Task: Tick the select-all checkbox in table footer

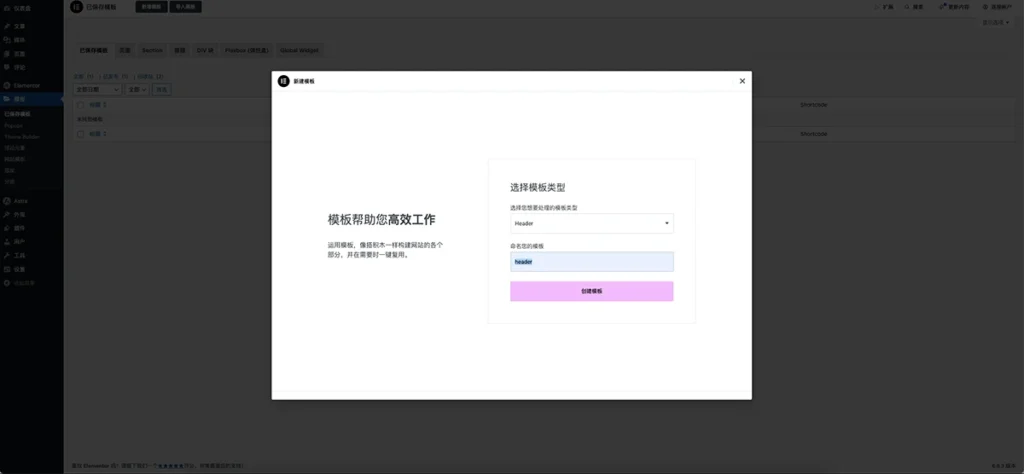Action: pos(81,133)
